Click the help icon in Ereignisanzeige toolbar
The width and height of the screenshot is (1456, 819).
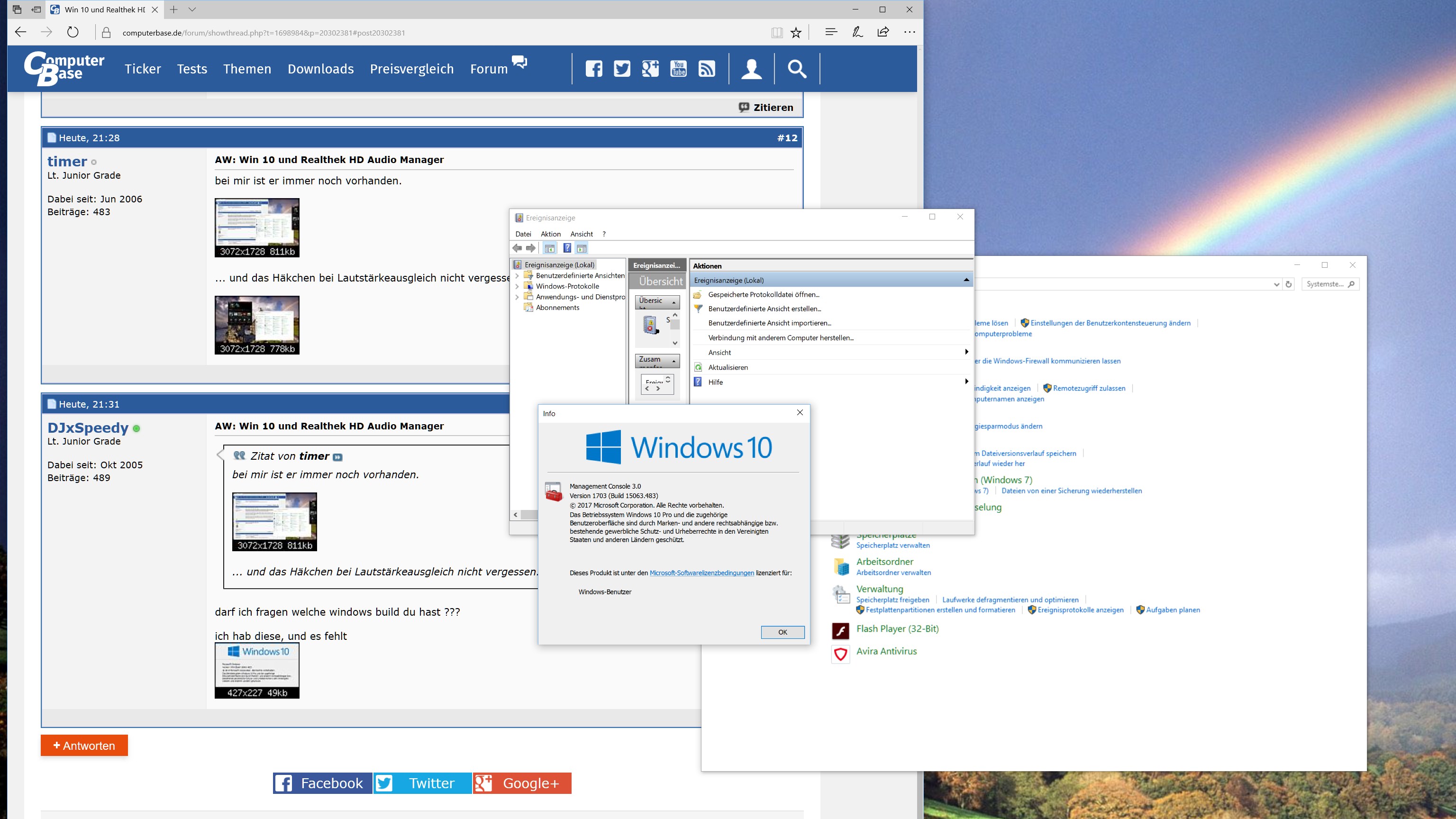(567, 248)
